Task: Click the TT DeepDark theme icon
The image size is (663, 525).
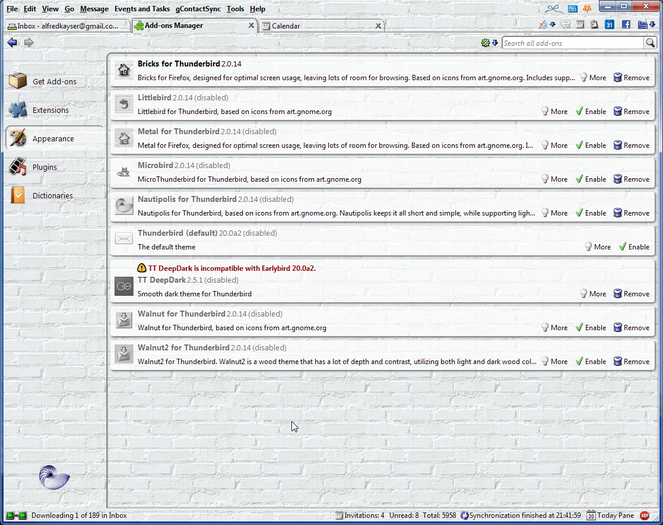Action: [x=124, y=286]
